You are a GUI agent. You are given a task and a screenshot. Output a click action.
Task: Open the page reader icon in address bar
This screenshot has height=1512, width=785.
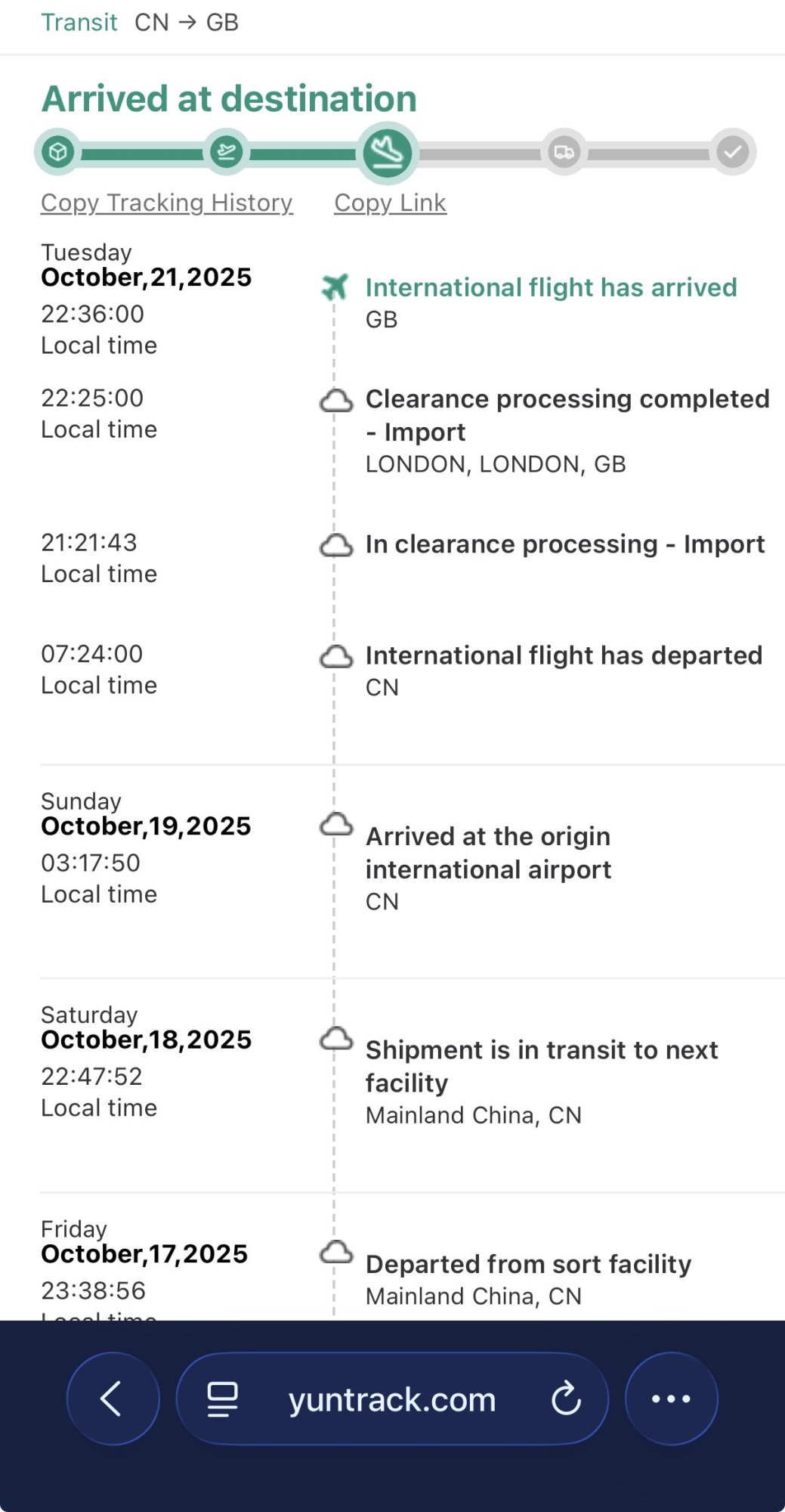coord(223,1399)
